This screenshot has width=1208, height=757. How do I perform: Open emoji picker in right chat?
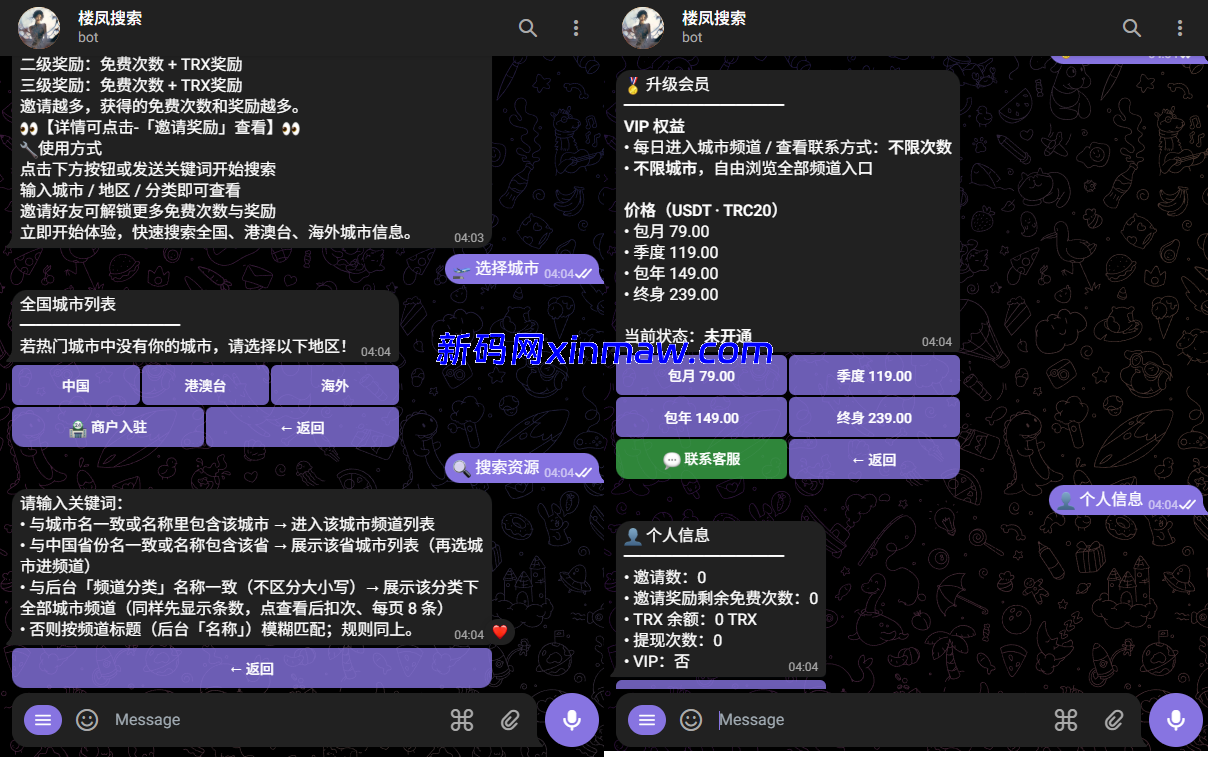point(690,719)
